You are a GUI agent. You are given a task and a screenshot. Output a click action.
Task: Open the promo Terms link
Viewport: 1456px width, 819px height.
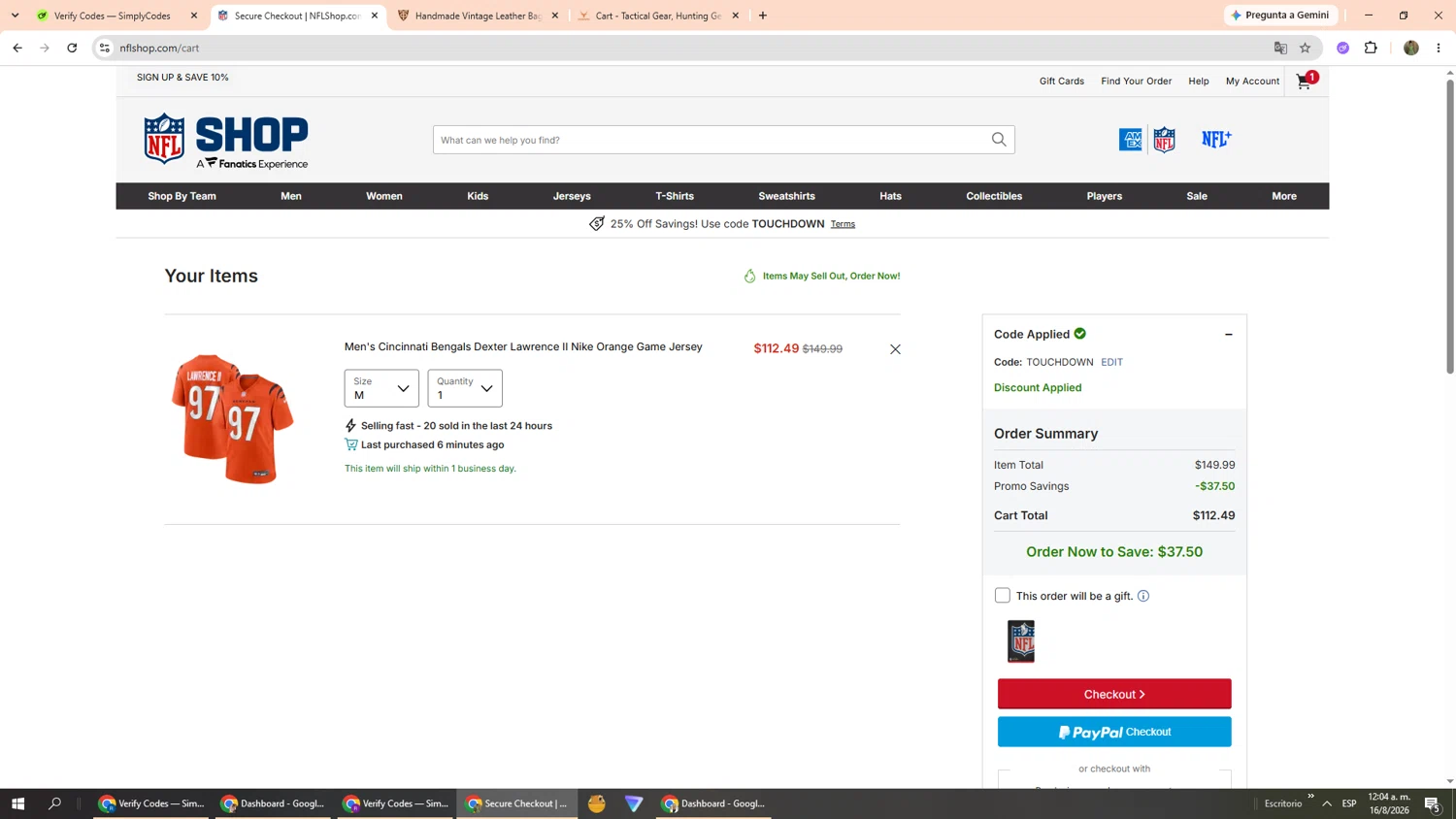[843, 224]
